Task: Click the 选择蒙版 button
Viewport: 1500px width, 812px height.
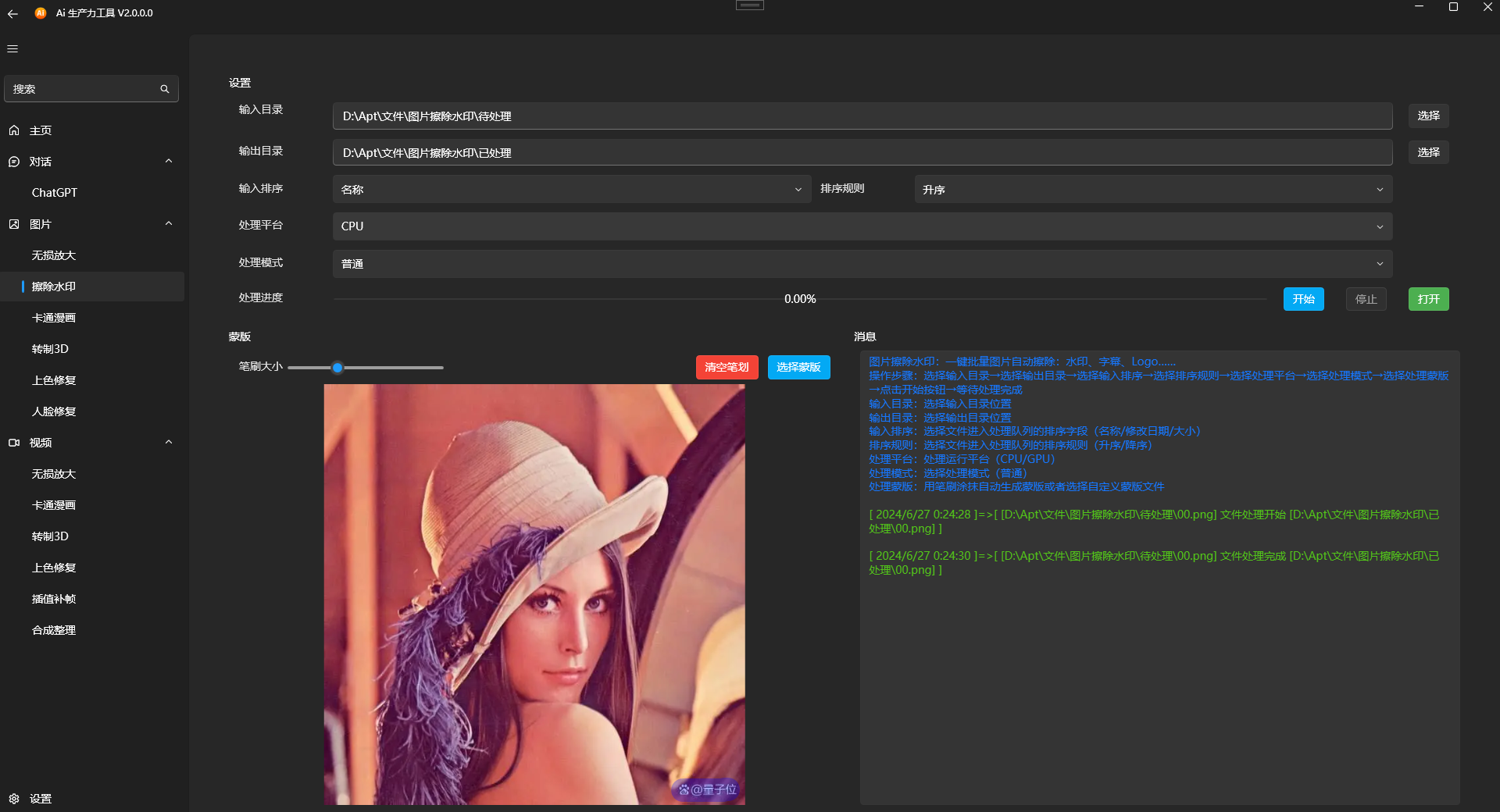Action: tap(798, 367)
